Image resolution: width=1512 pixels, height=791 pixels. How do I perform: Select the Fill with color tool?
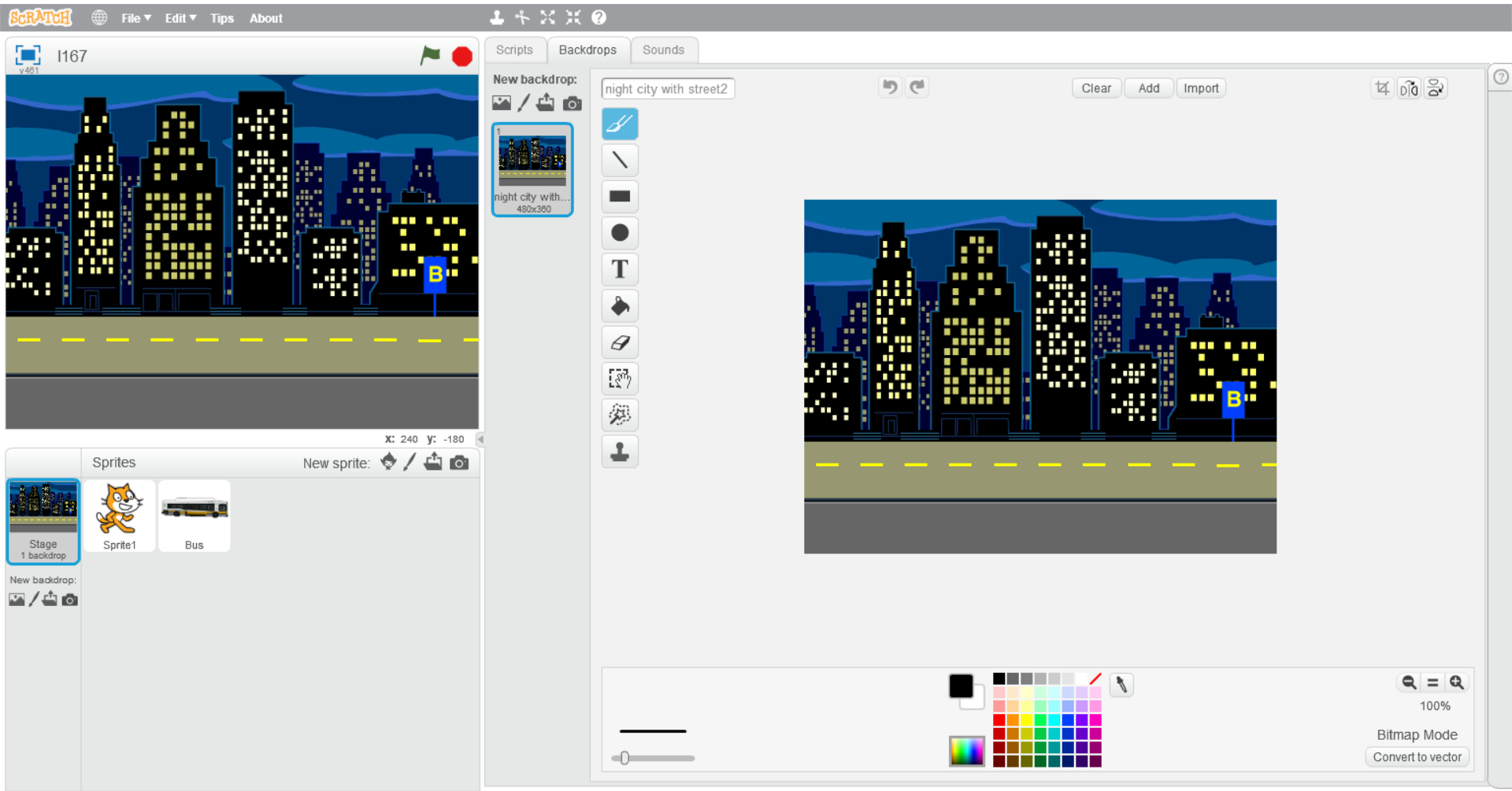pos(620,306)
